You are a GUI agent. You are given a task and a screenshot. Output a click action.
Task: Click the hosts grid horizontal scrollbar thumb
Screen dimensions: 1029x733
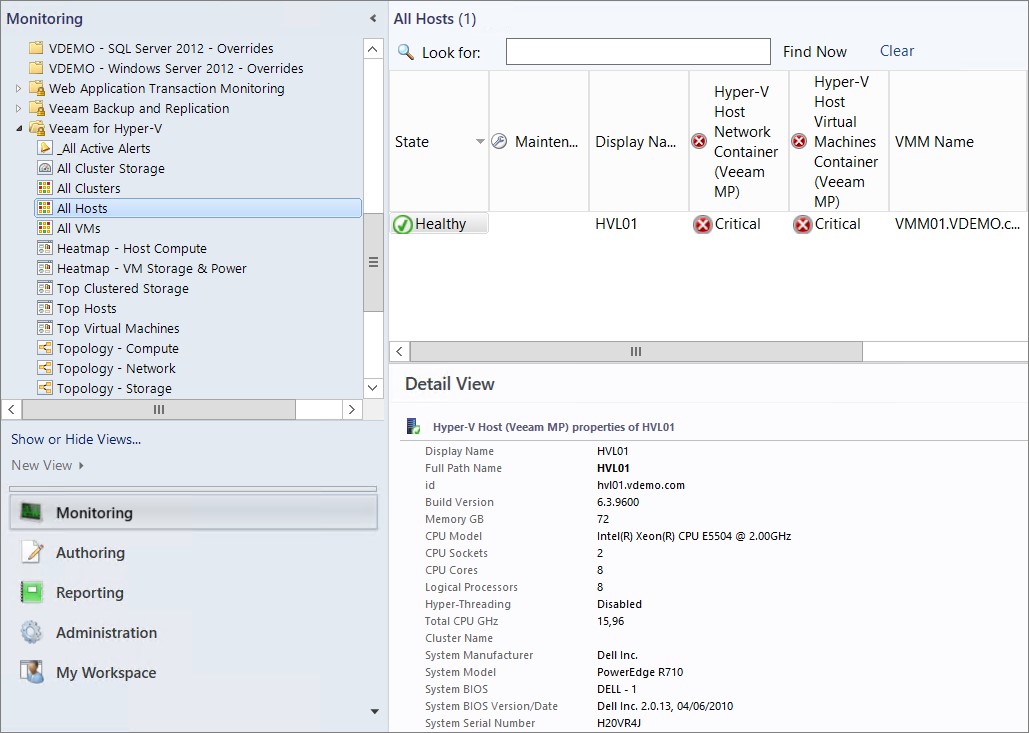pos(636,352)
